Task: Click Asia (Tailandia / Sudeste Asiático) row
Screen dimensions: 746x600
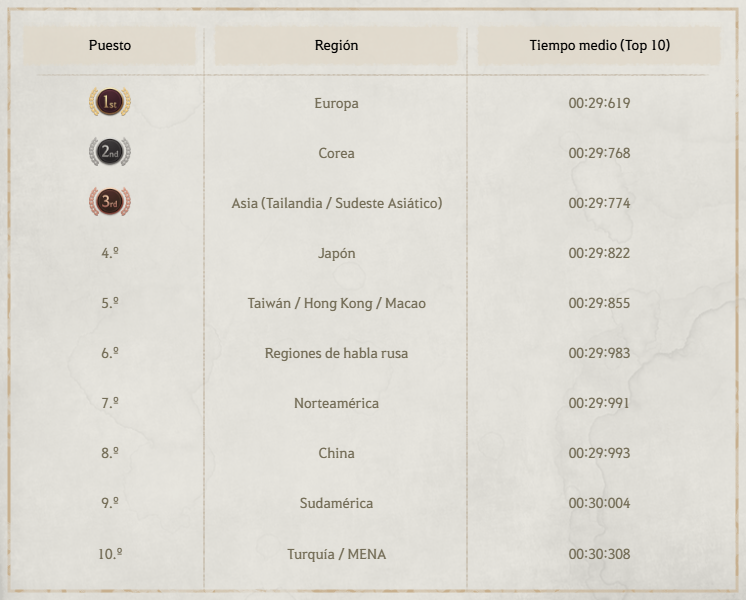Action: click(336, 203)
